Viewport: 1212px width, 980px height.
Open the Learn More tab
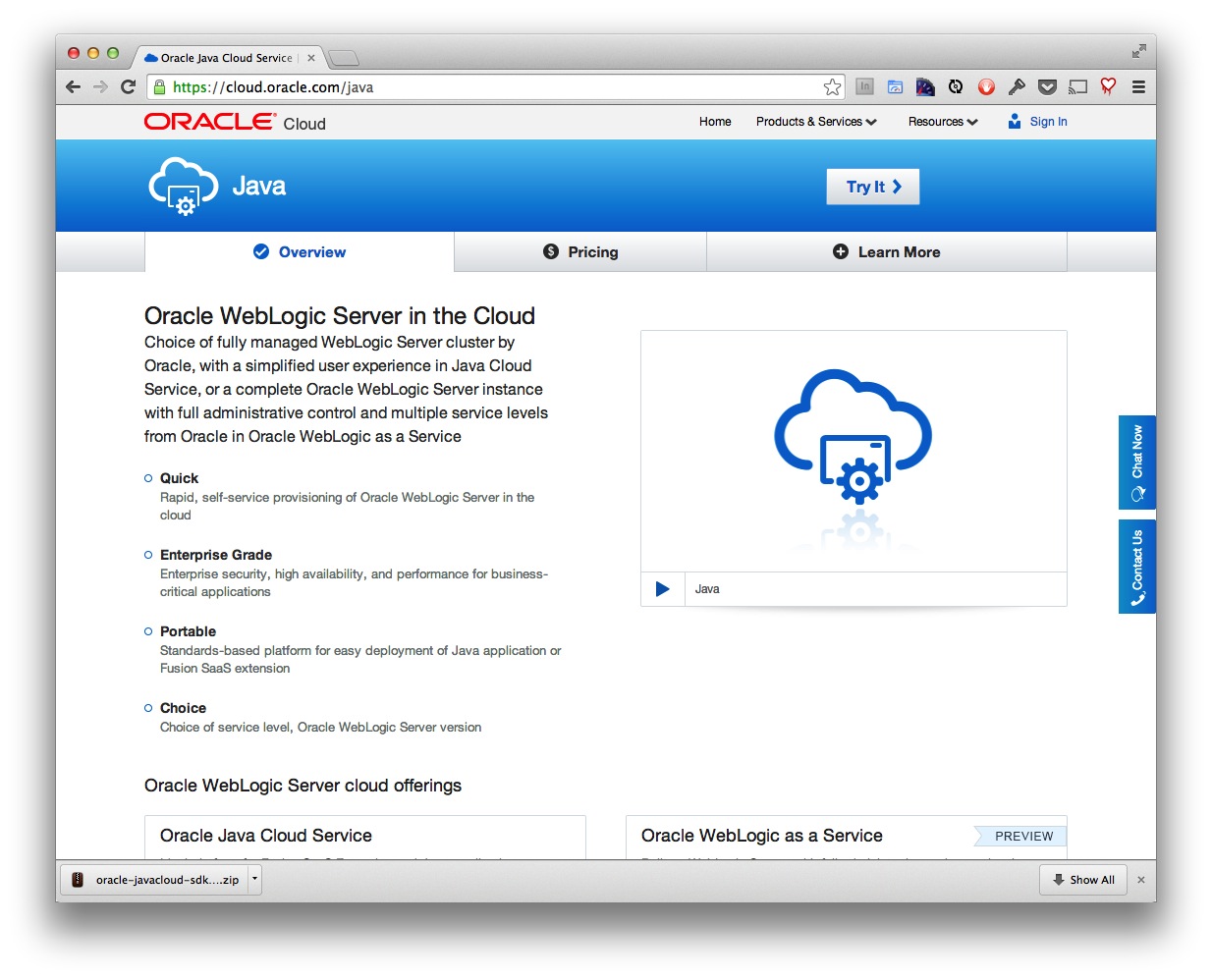pos(886,252)
